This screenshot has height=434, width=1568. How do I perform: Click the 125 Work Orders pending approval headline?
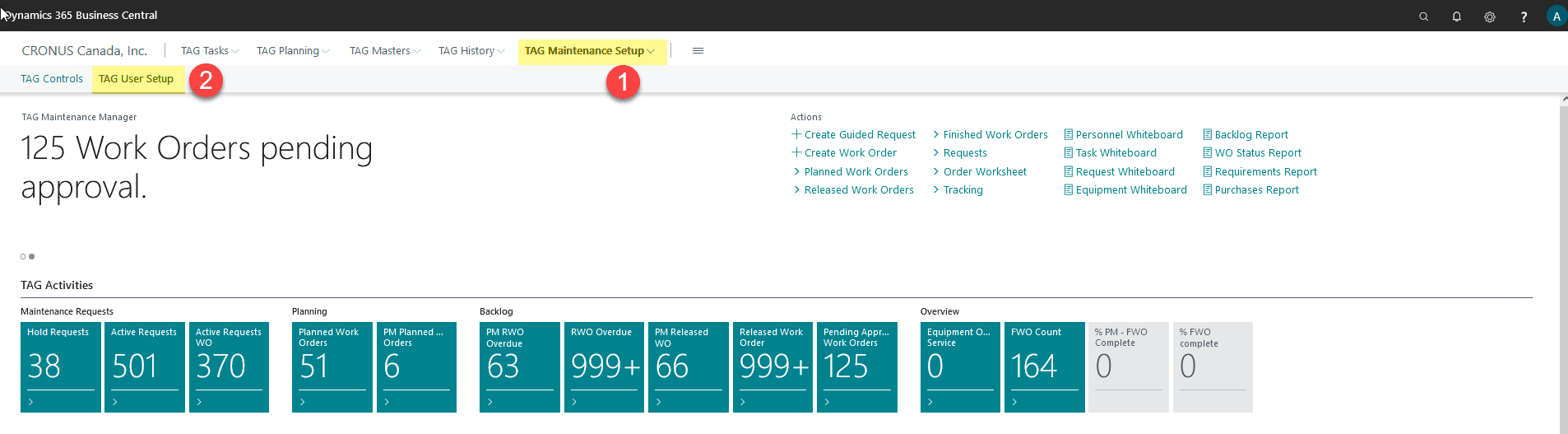click(197, 167)
